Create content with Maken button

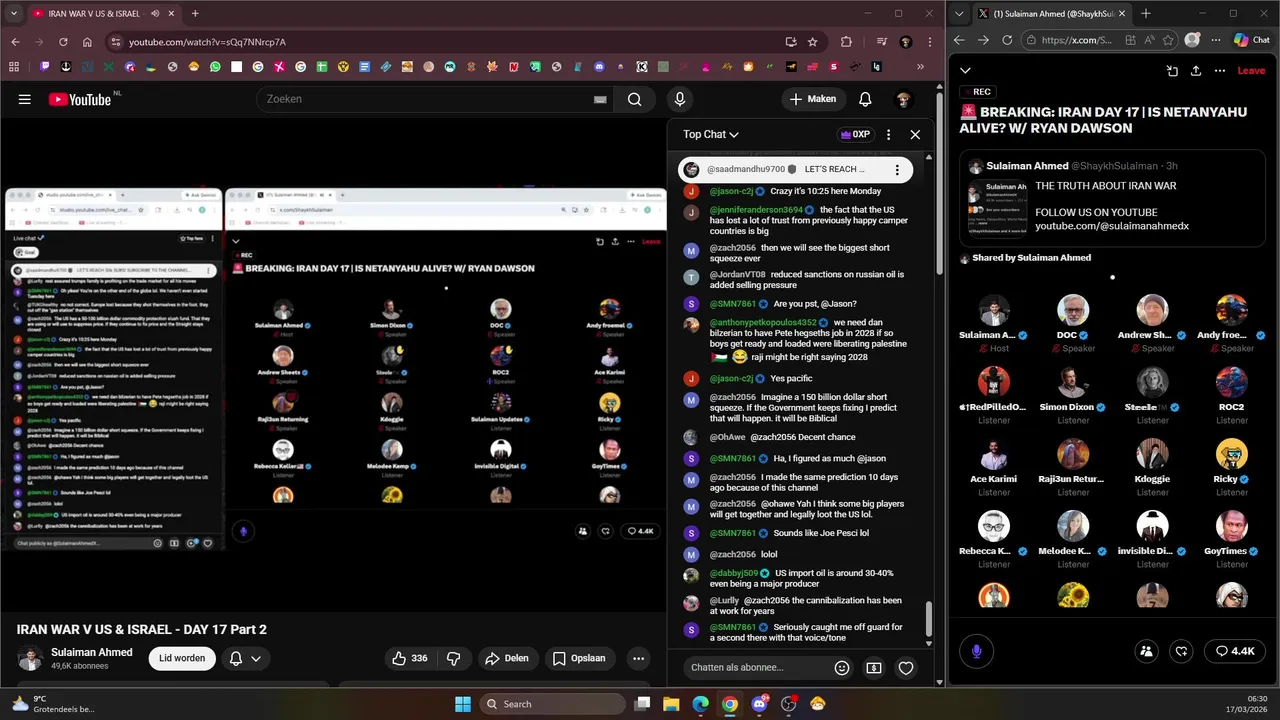(812, 99)
